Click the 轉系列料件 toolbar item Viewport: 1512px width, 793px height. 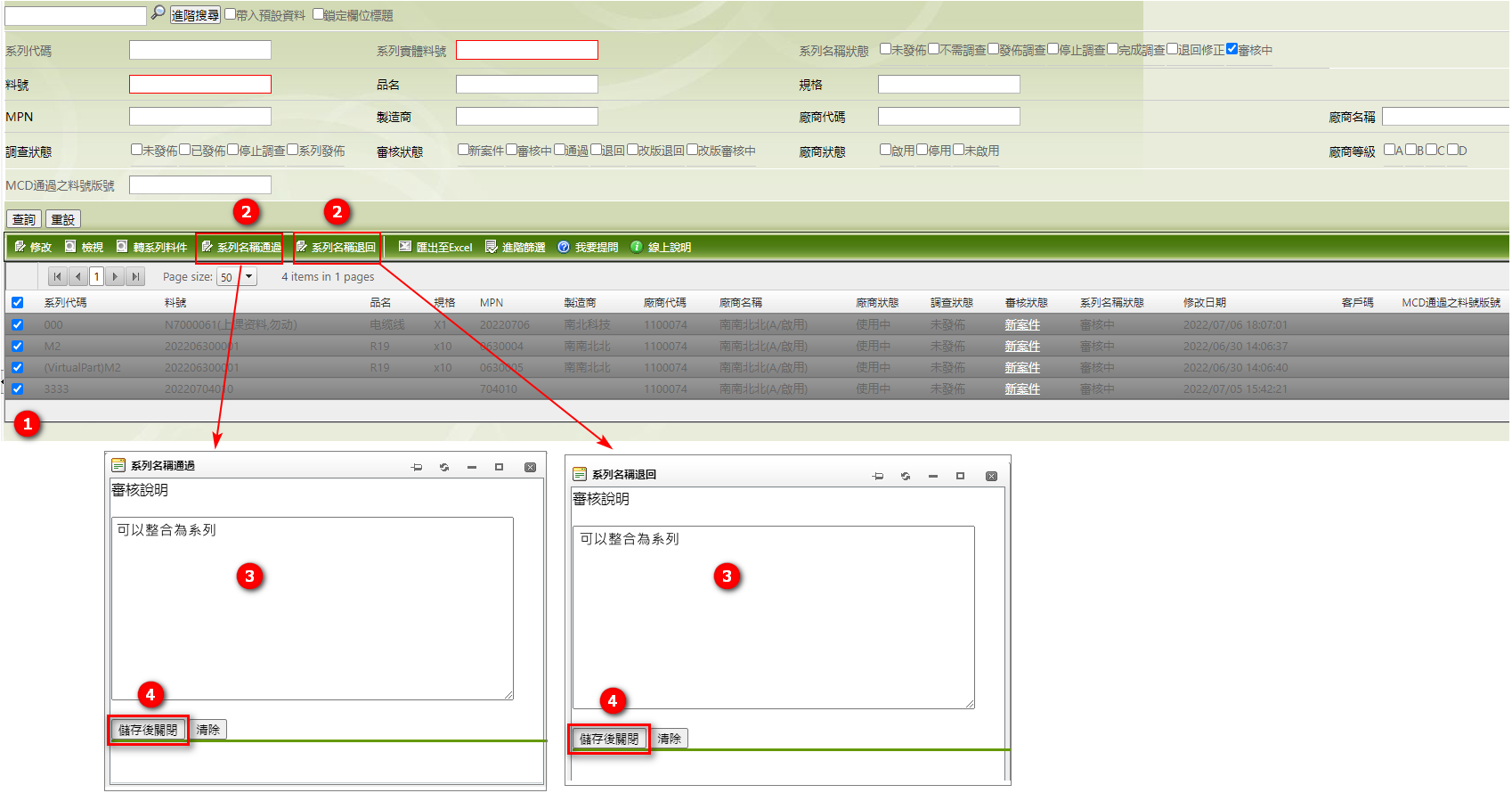(x=151, y=247)
